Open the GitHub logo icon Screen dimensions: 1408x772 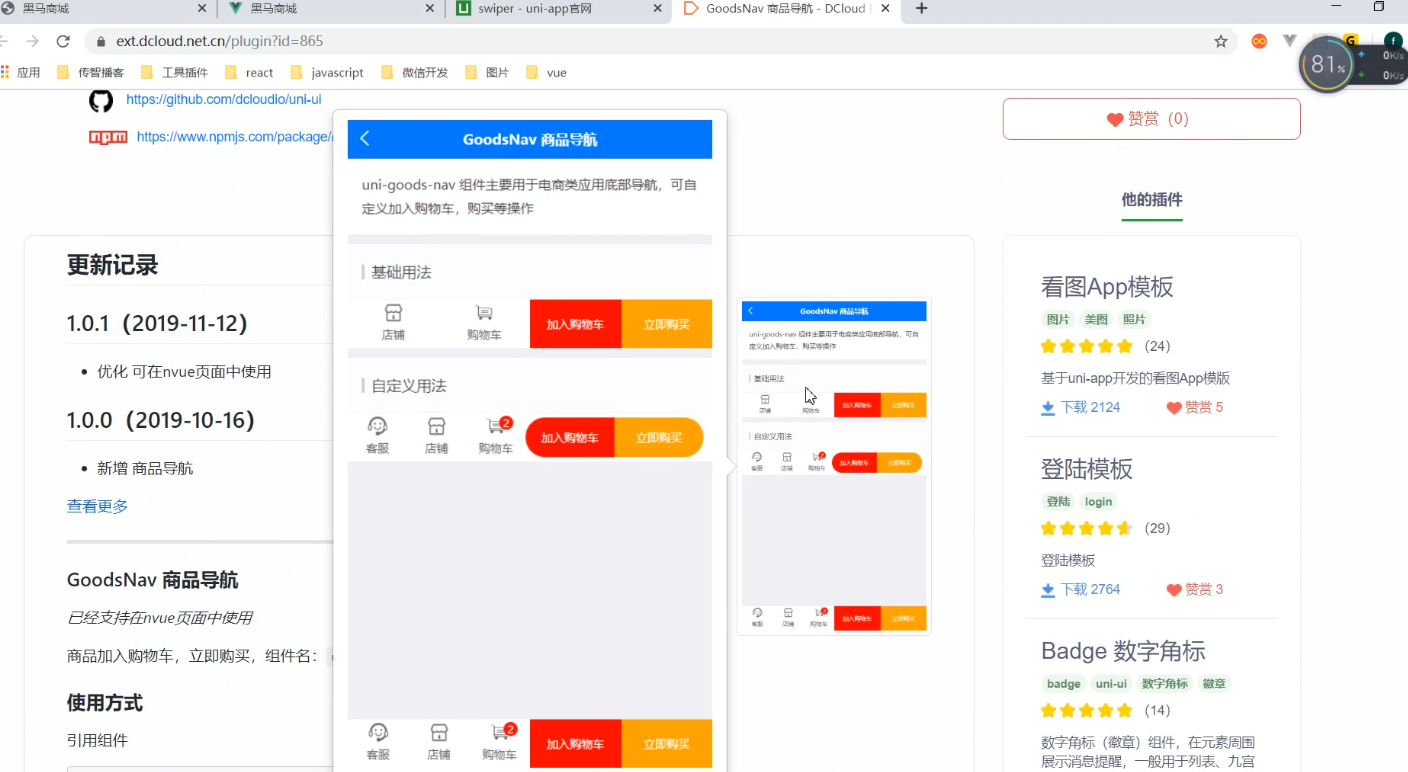[101, 100]
